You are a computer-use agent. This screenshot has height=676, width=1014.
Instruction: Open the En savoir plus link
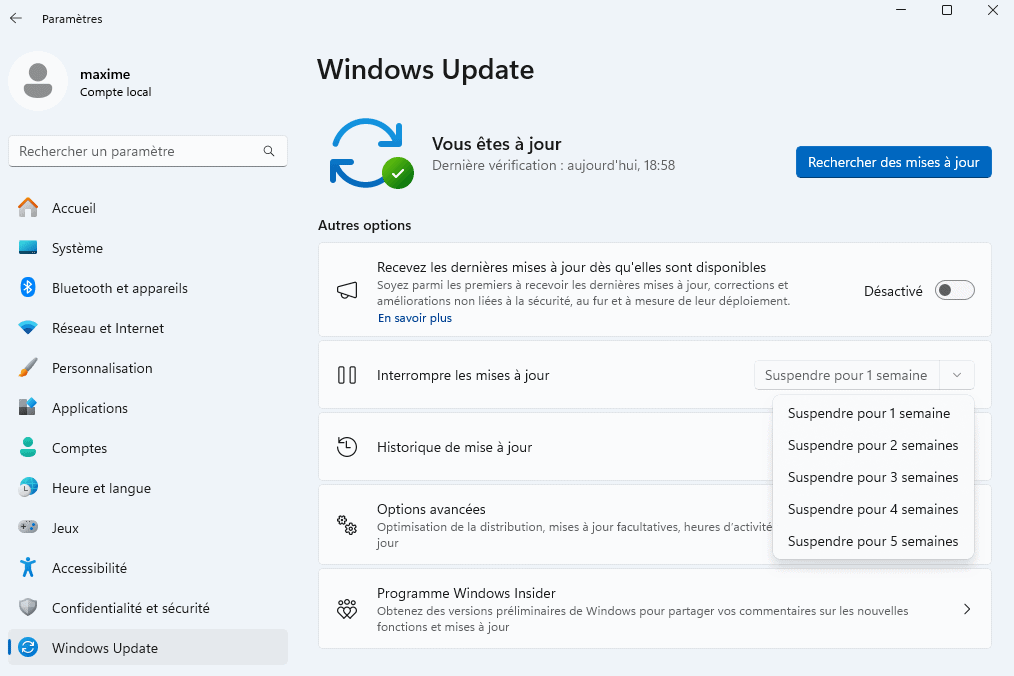[415, 318]
